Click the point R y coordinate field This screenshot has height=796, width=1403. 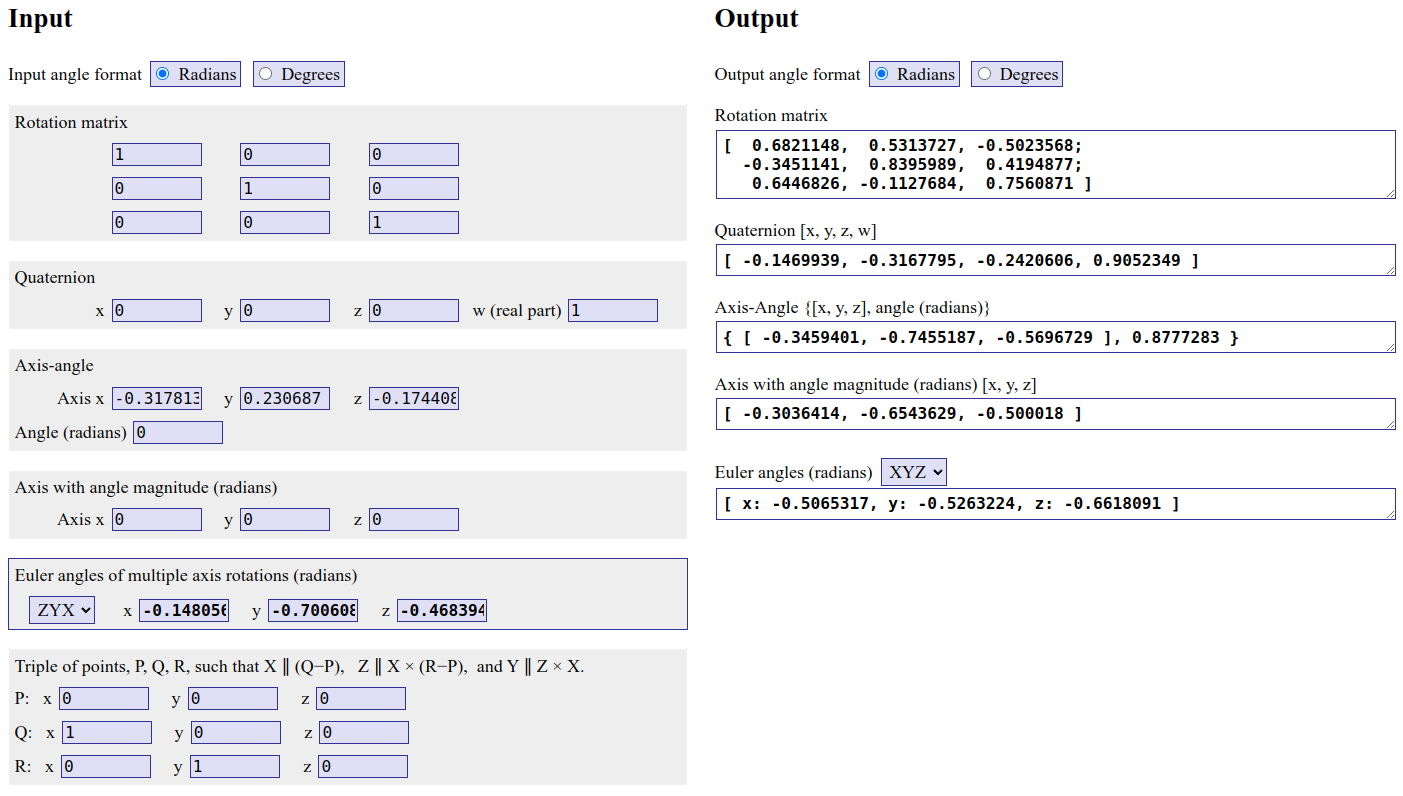coord(235,766)
